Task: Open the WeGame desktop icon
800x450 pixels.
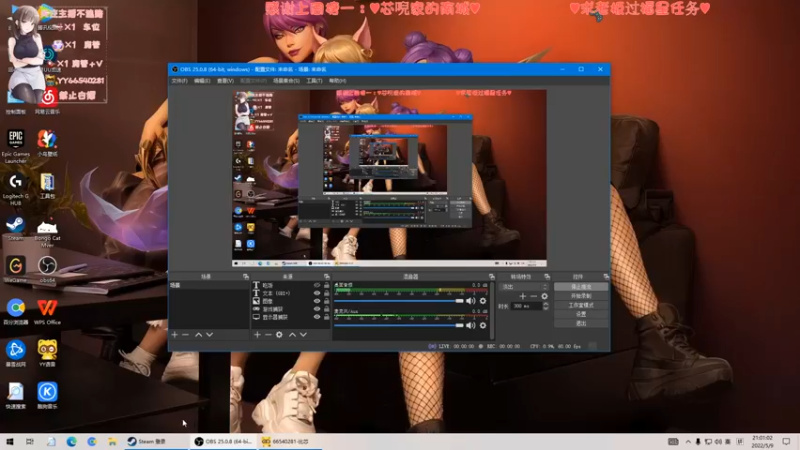Action: 16,270
